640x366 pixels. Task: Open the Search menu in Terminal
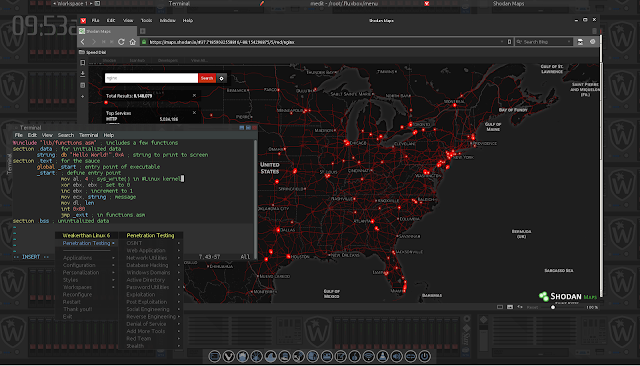pos(66,135)
